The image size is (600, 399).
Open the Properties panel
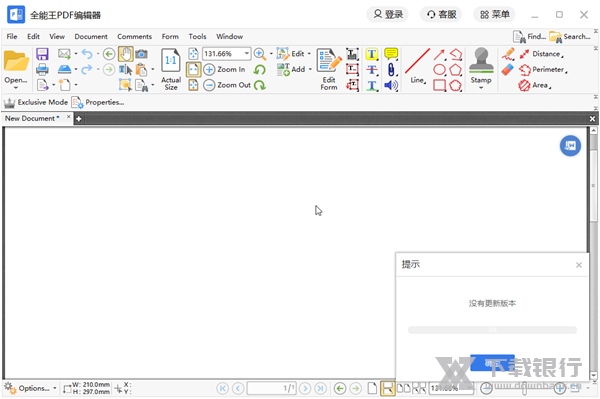pyautogui.click(x=98, y=102)
